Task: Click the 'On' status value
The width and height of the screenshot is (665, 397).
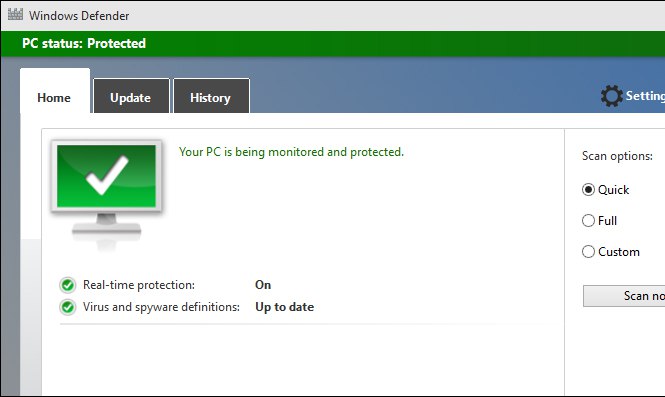Action: (x=263, y=285)
